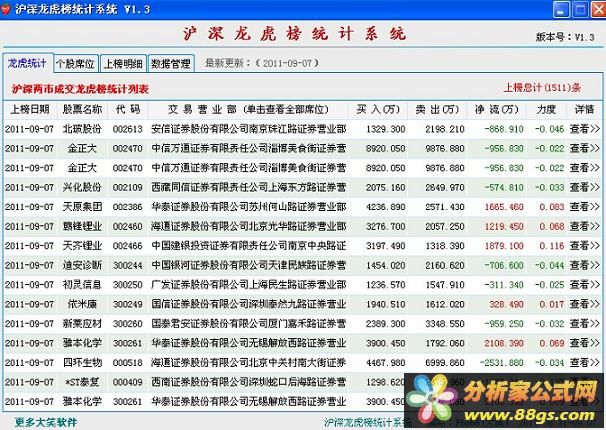Screen dimensions: 606x430
Task: Select the stock name 新莱应材
Action: coord(82,324)
